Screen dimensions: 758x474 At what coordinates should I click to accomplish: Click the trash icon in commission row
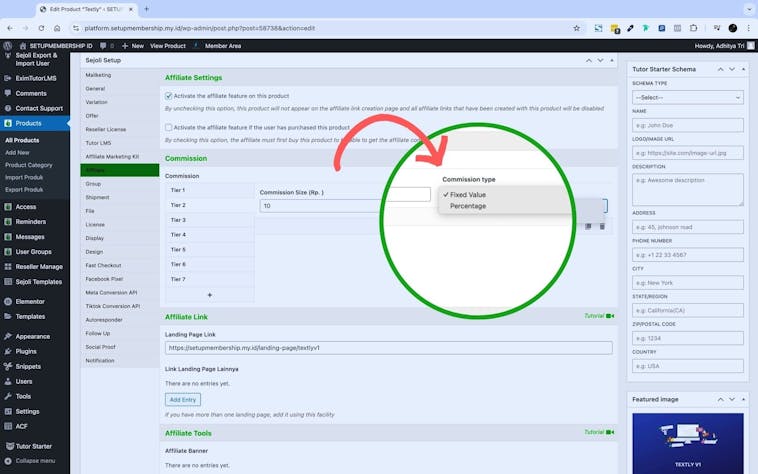(602, 227)
